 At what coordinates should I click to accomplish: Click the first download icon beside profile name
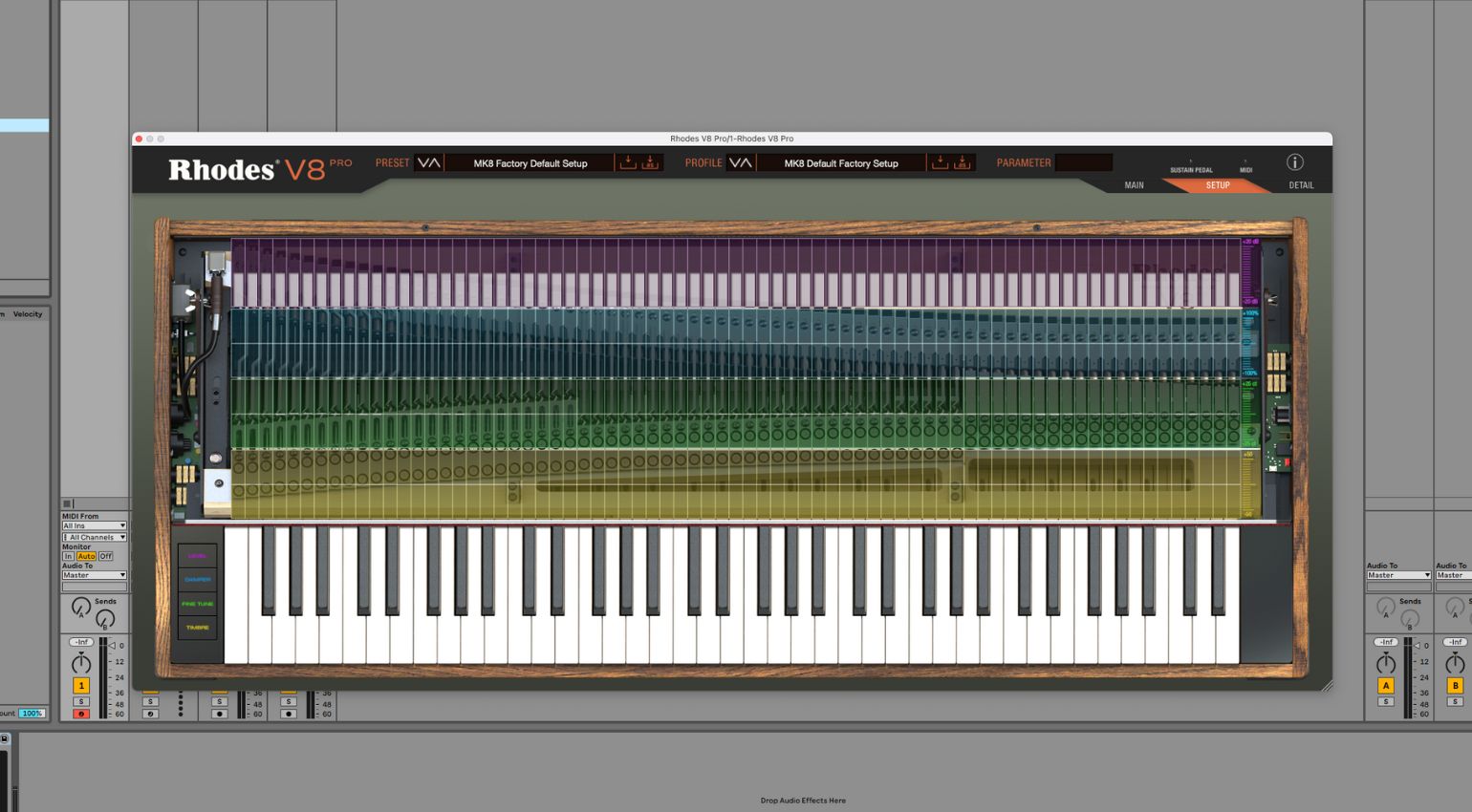(941, 162)
